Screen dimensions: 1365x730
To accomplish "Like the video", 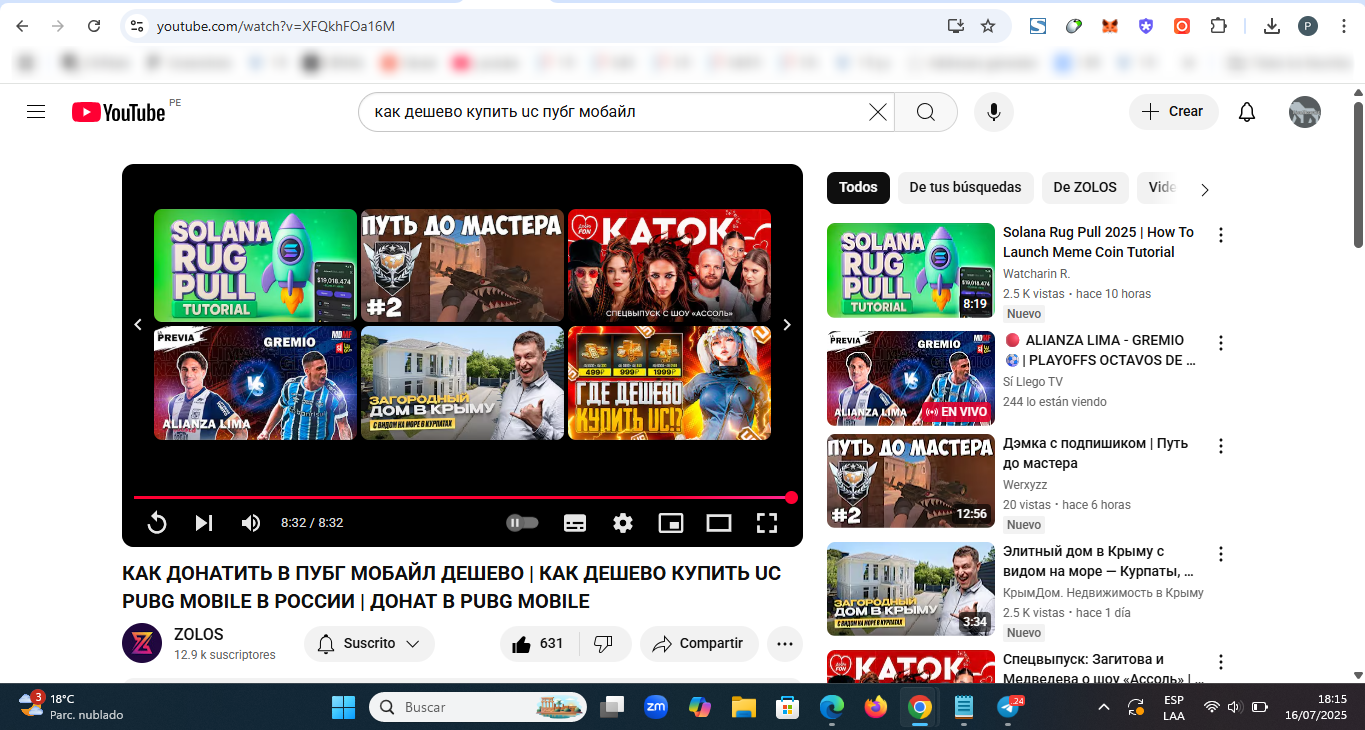I will point(537,644).
